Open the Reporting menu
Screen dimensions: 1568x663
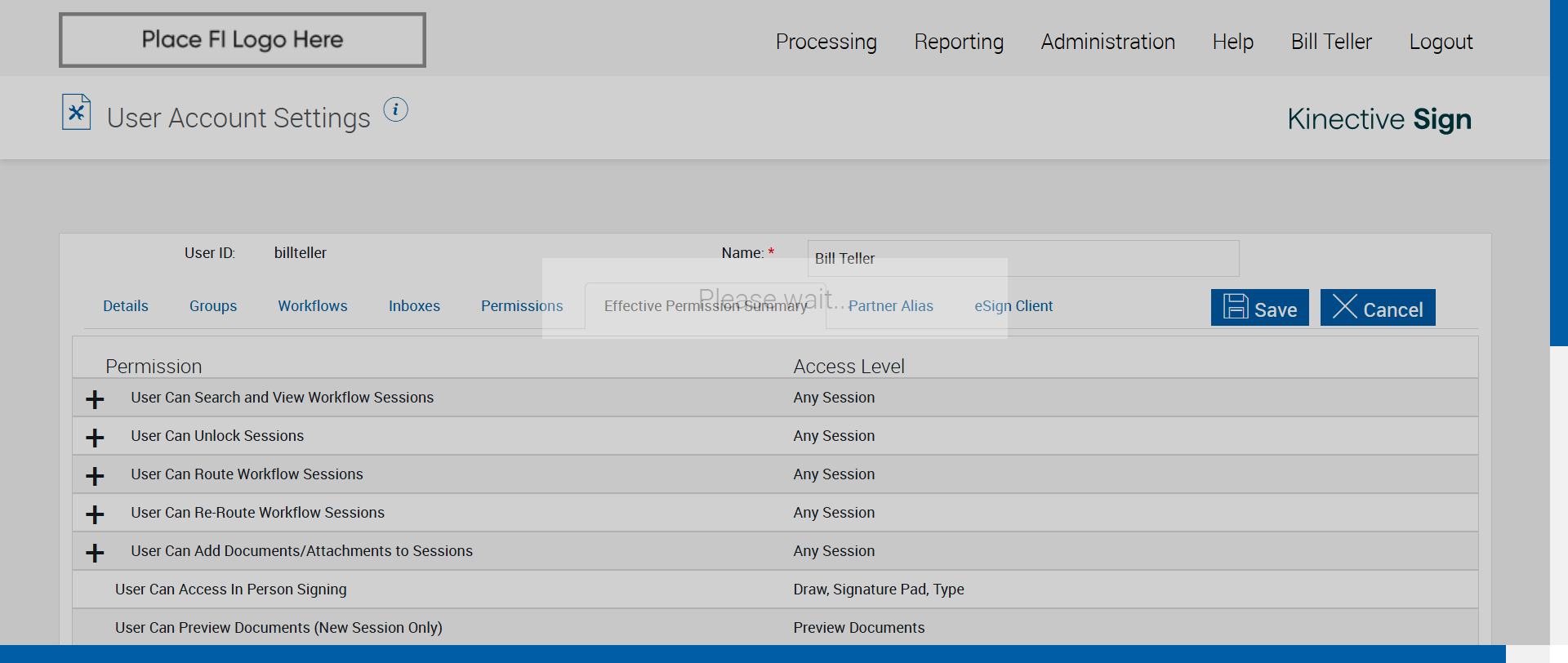959,42
